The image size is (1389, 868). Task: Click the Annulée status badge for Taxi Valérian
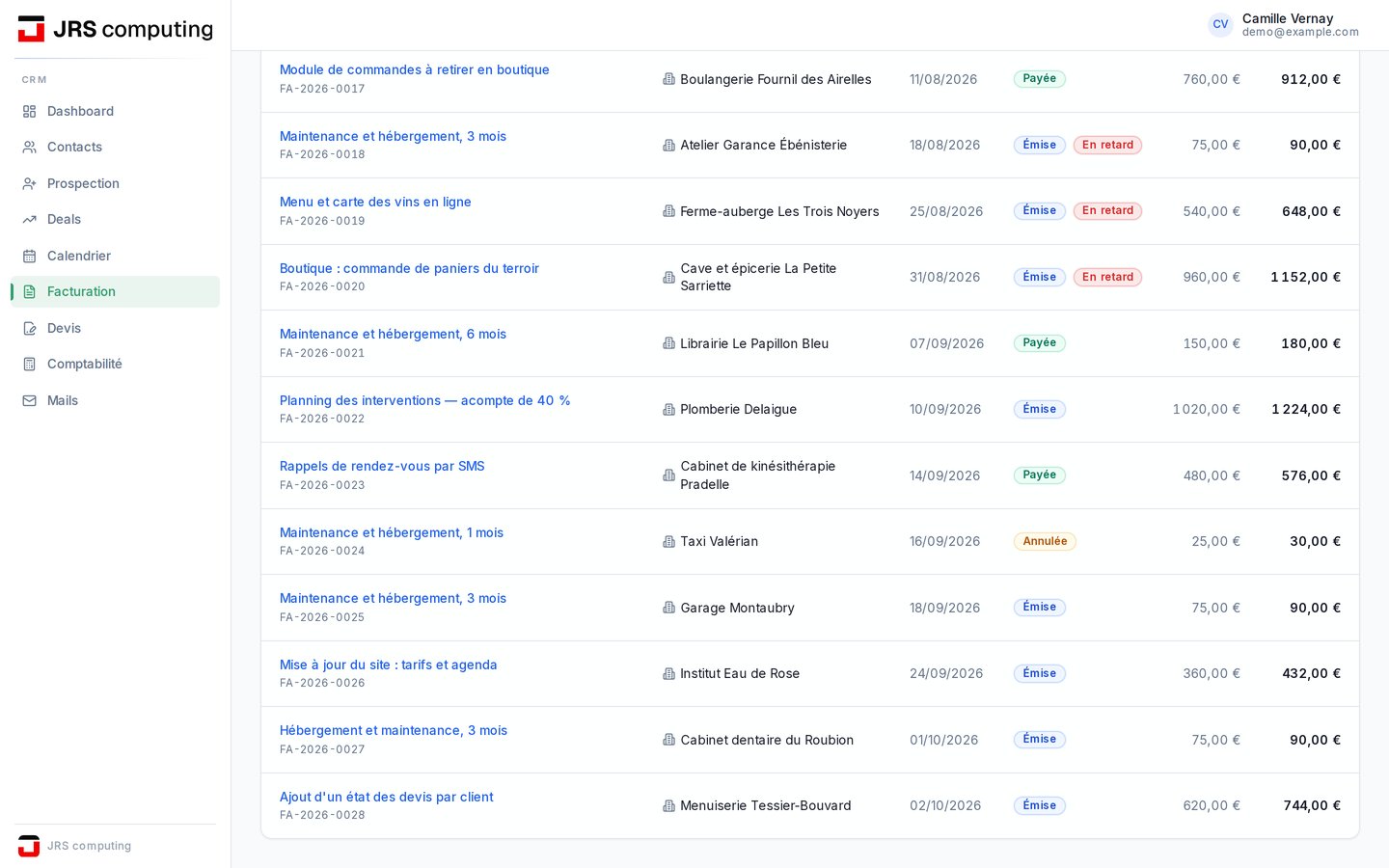[x=1045, y=542]
